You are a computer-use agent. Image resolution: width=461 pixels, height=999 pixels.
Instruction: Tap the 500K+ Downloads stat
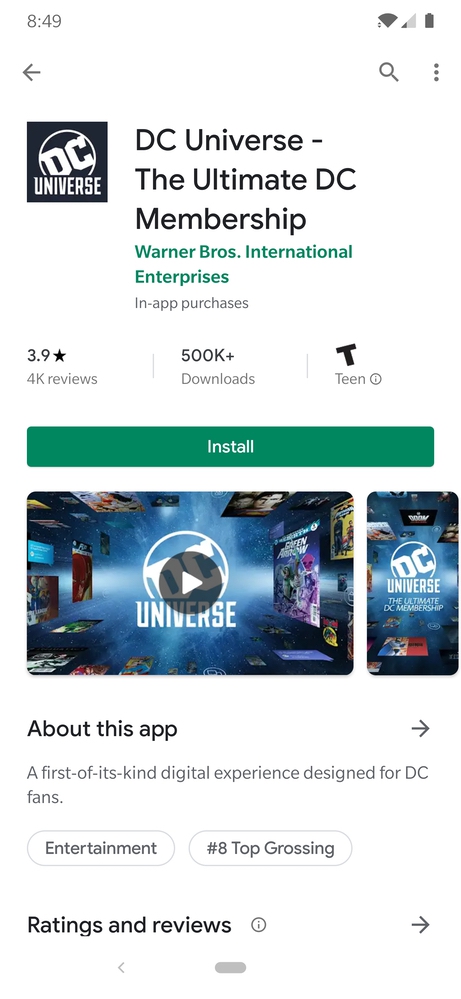(x=218, y=366)
